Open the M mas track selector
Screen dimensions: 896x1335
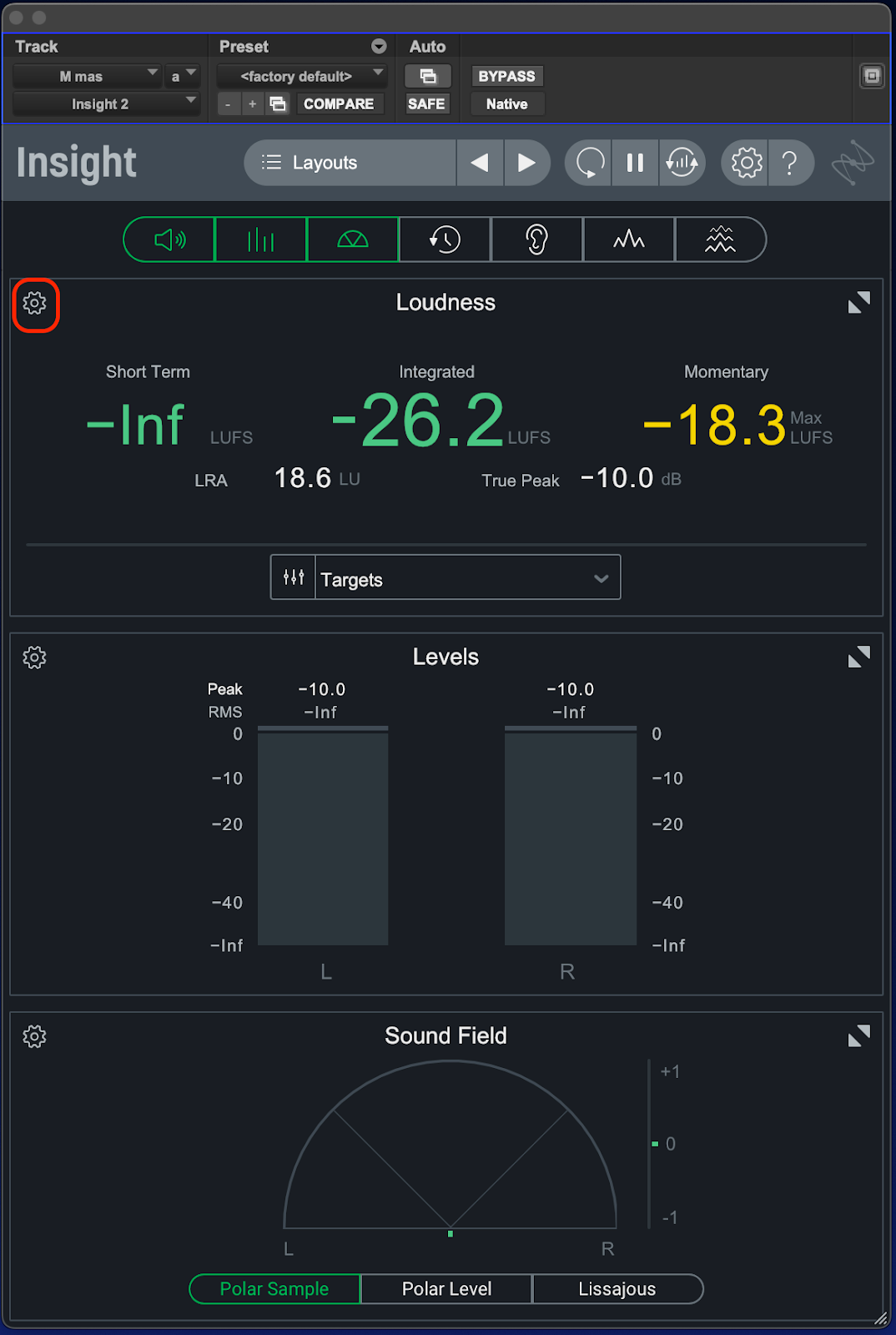87,76
